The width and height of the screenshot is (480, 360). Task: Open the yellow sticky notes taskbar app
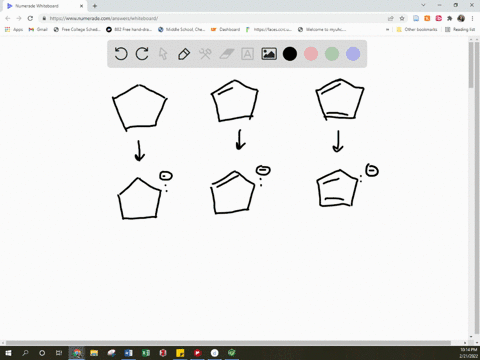[180, 353]
